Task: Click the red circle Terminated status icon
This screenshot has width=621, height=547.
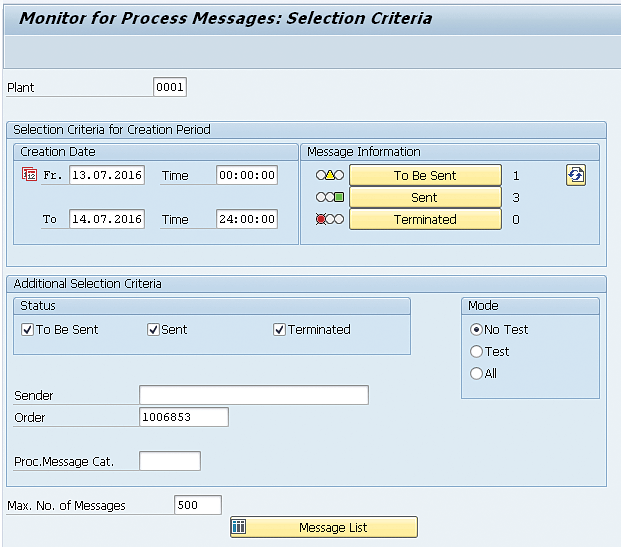Action: click(321, 219)
